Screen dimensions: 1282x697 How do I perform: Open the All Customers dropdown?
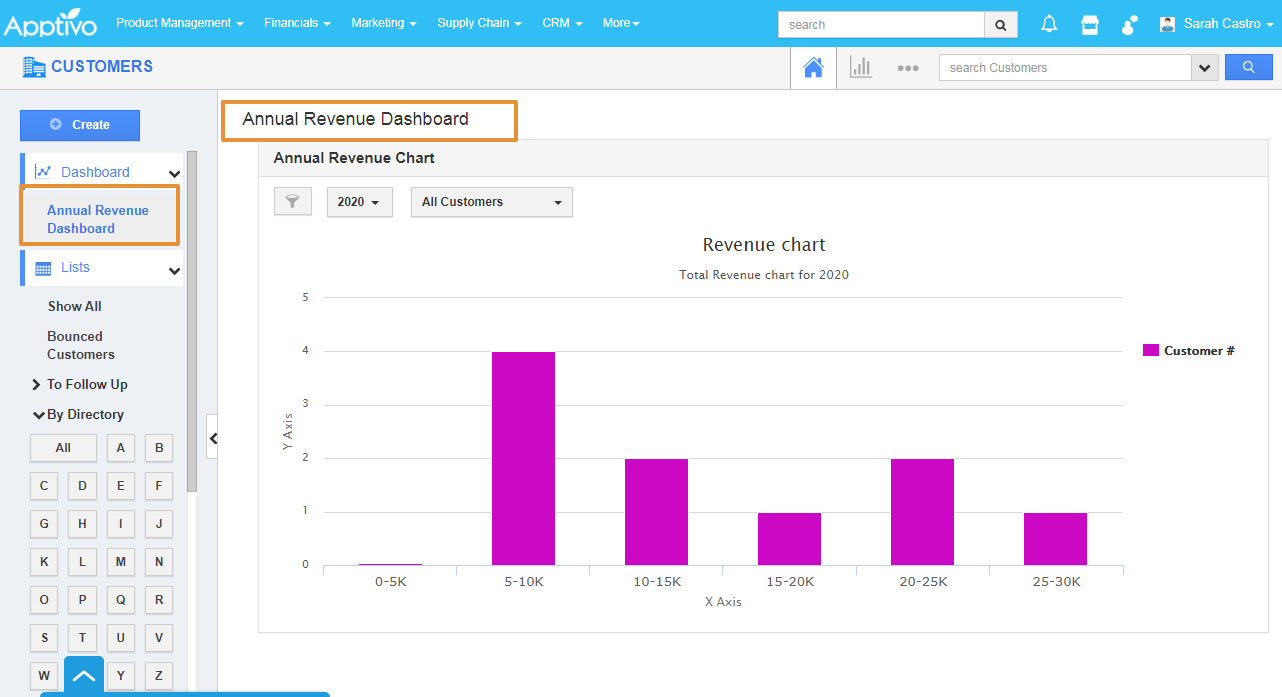pos(491,202)
